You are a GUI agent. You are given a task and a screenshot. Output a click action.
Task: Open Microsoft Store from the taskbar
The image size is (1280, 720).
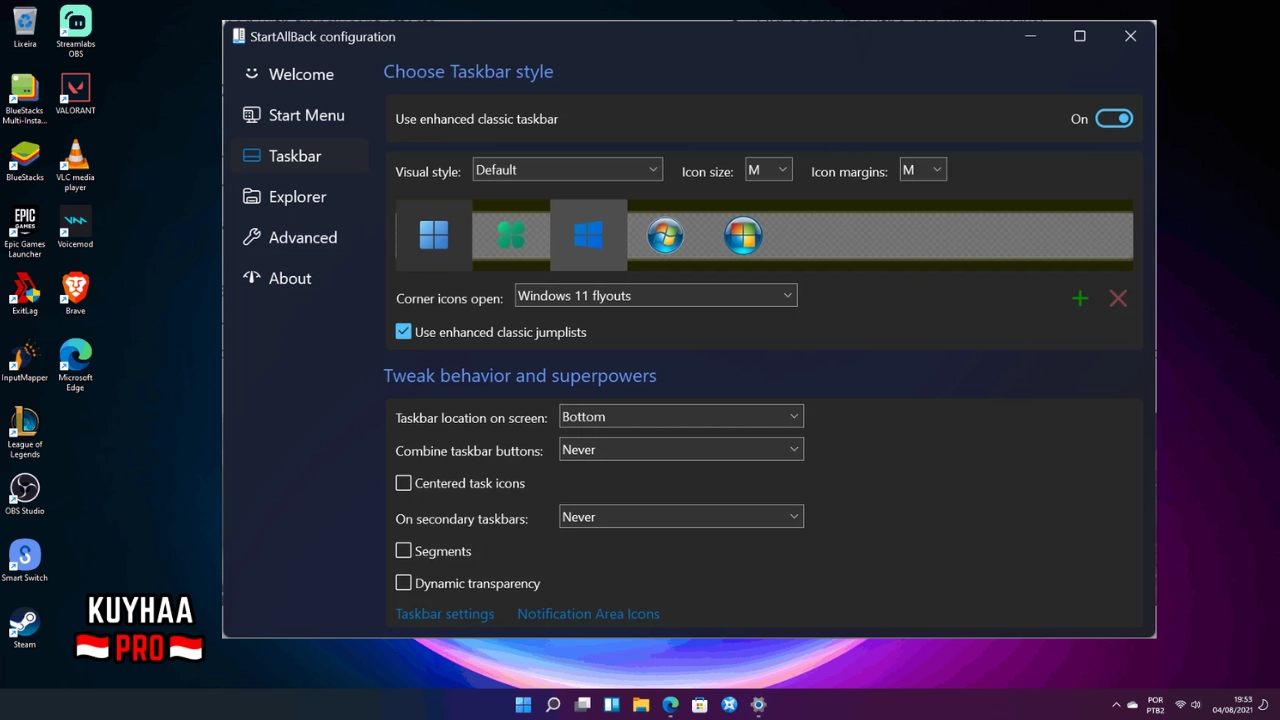pyautogui.click(x=700, y=705)
